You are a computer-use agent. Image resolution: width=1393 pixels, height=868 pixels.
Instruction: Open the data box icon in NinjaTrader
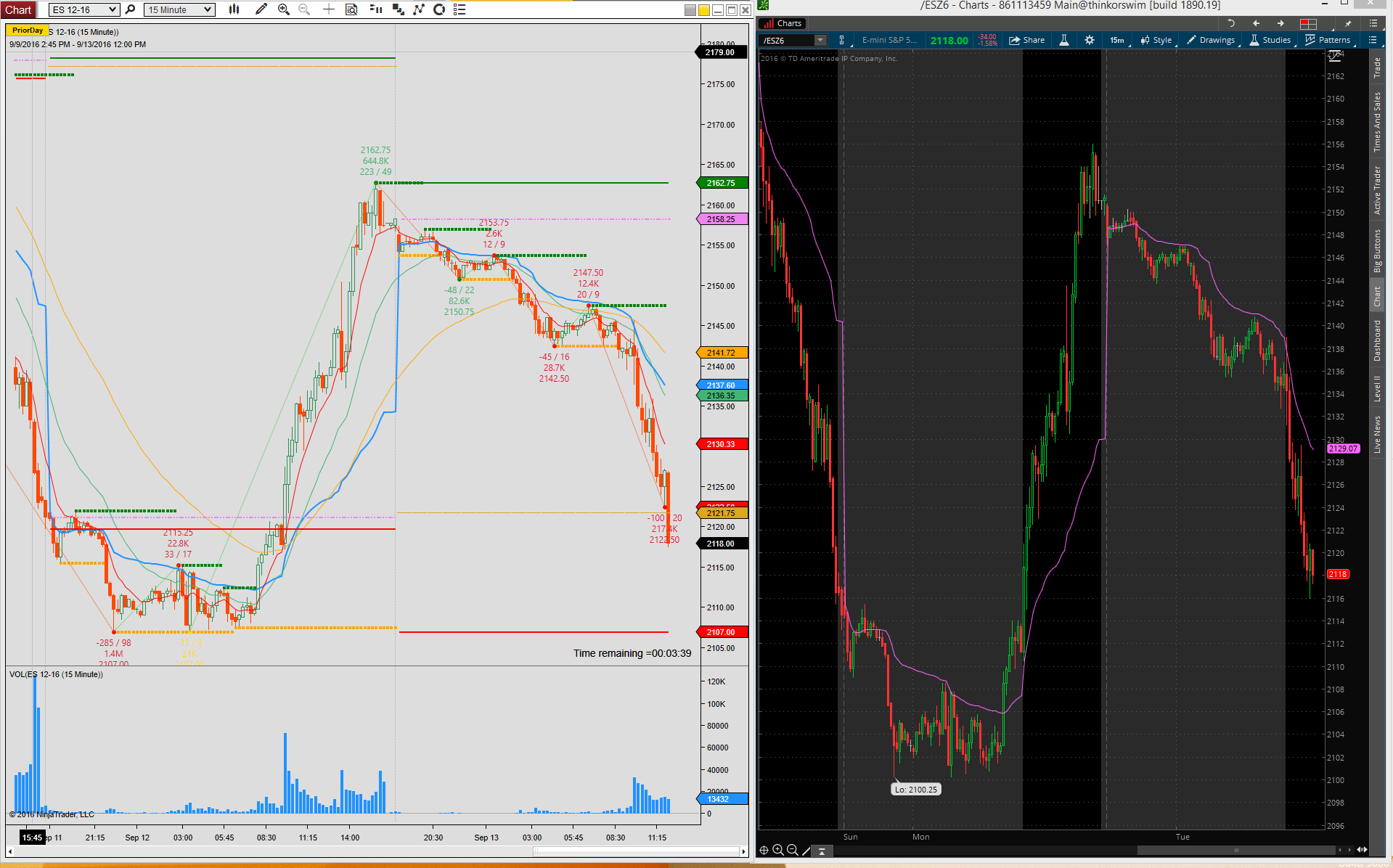point(351,9)
